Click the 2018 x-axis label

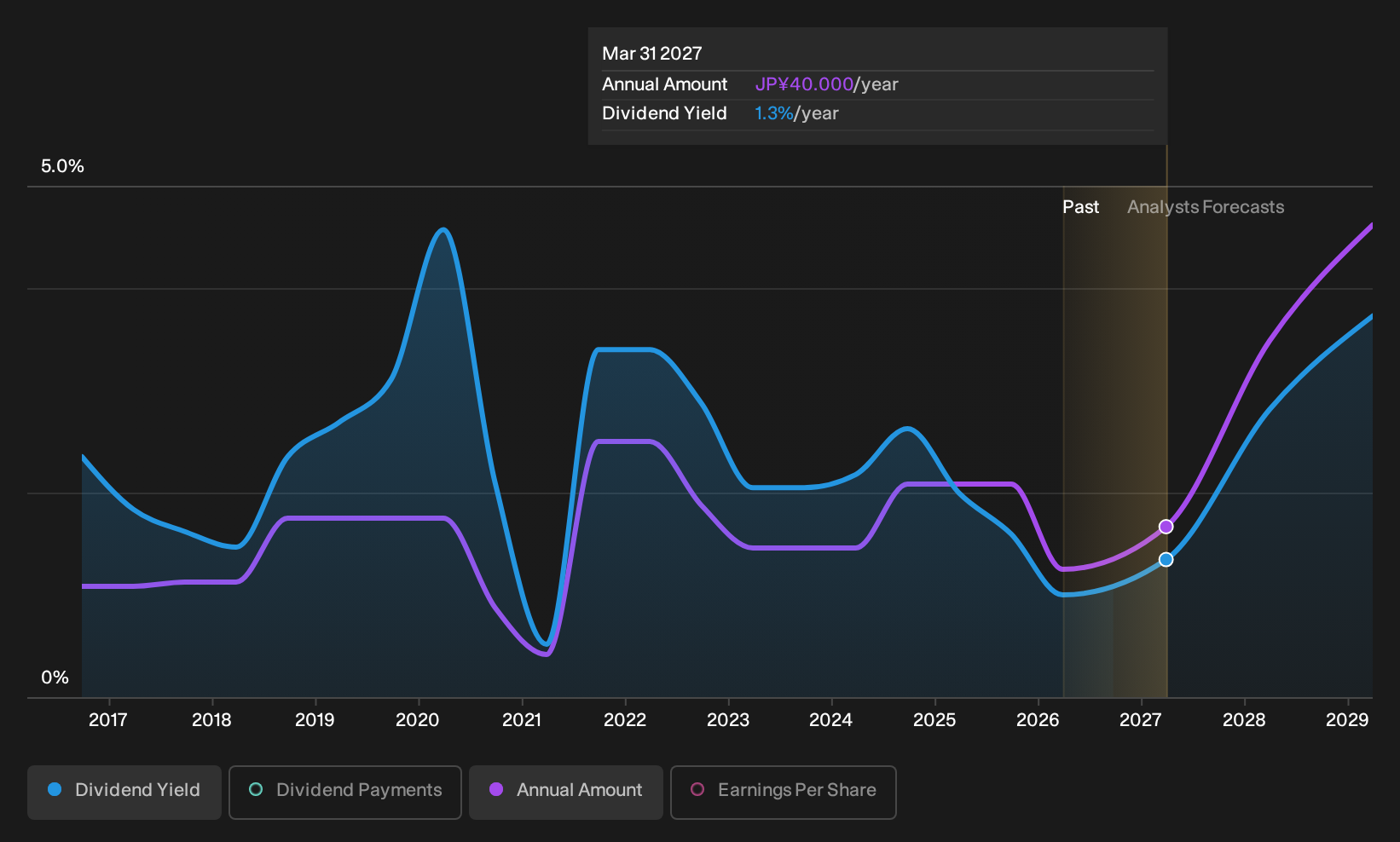(211, 720)
